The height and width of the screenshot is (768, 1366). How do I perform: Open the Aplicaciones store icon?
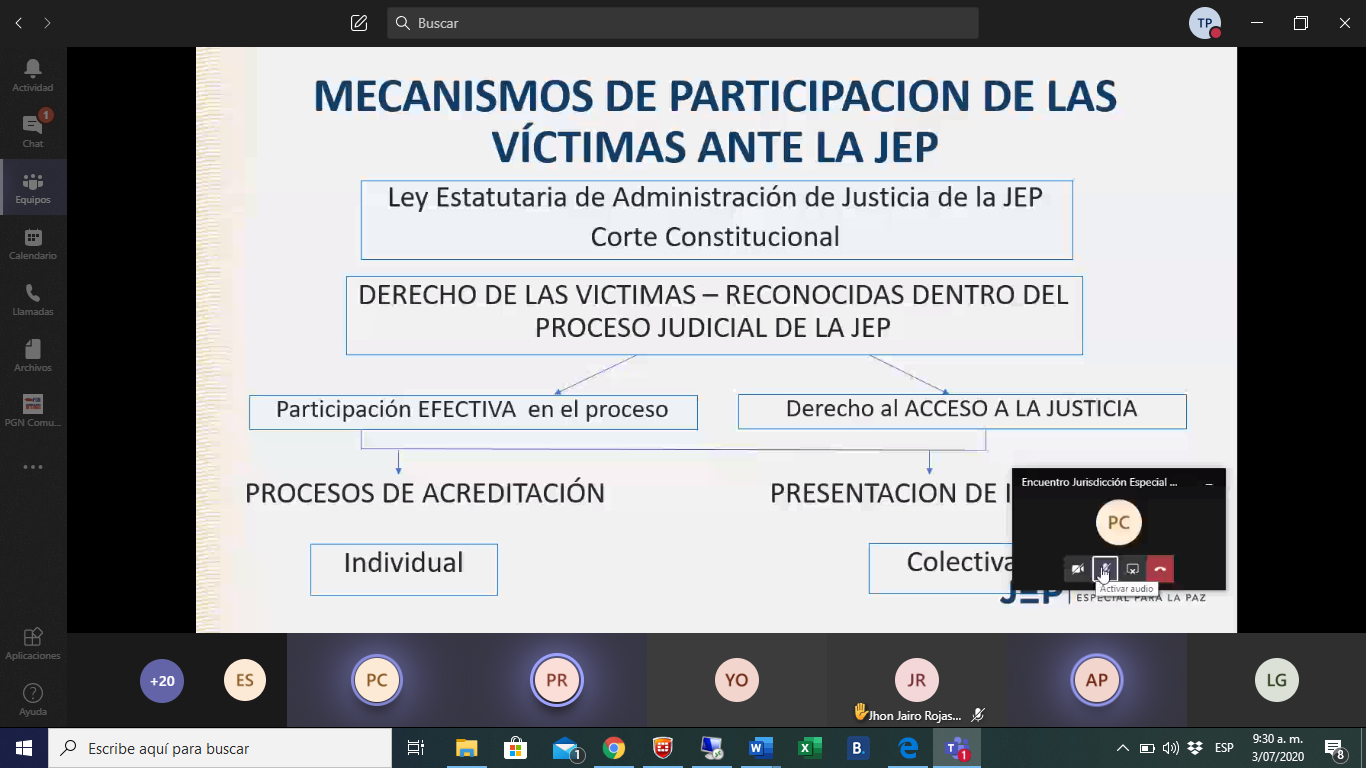coord(33,643)
